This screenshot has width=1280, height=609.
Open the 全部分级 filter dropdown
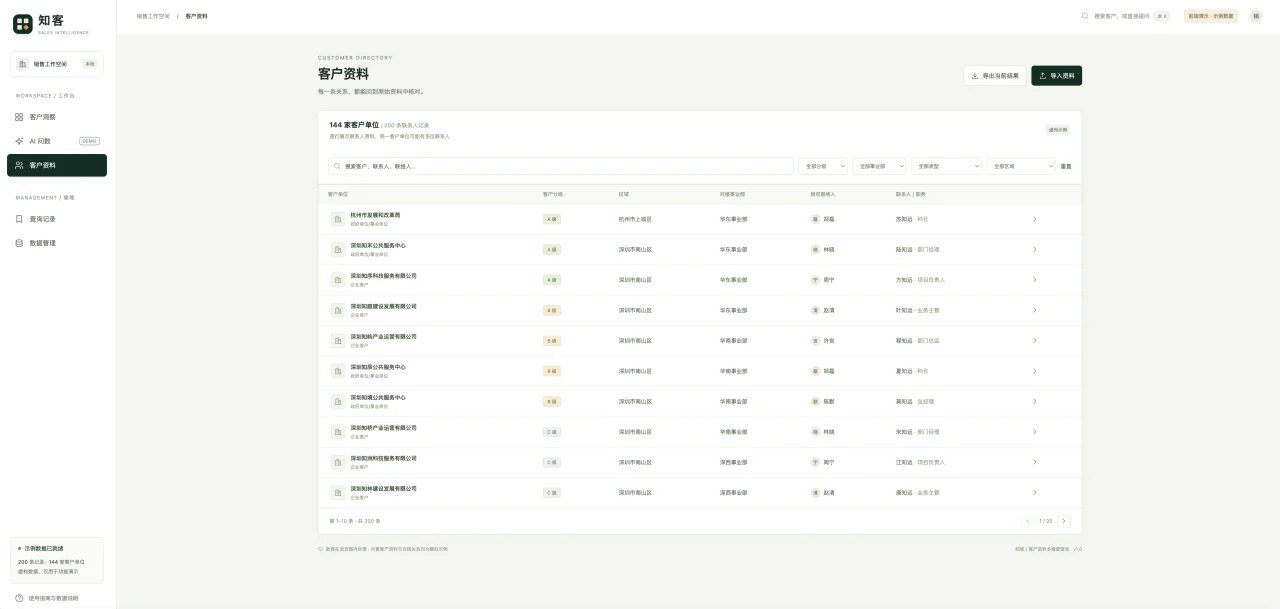coord(823,166)
